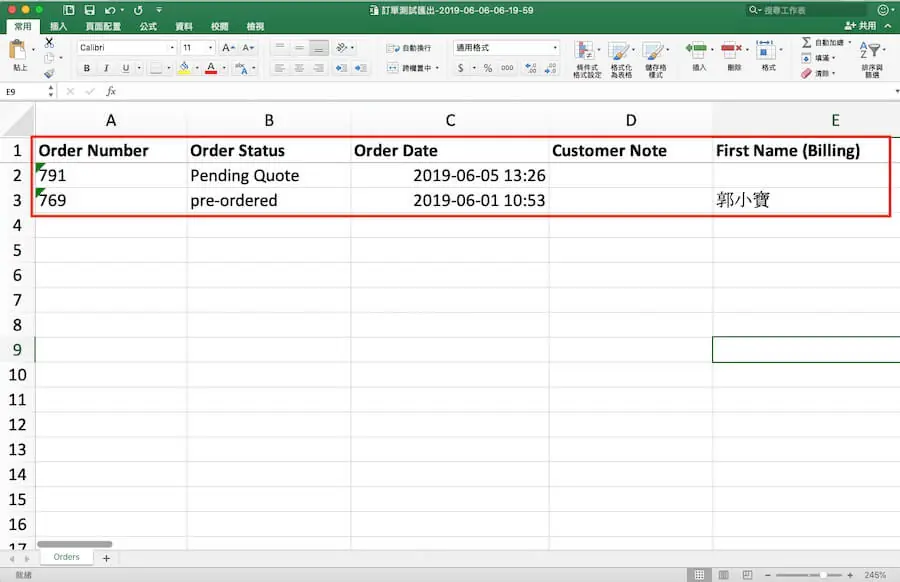Toggle top vertical alignment

(x=280, y=48)
